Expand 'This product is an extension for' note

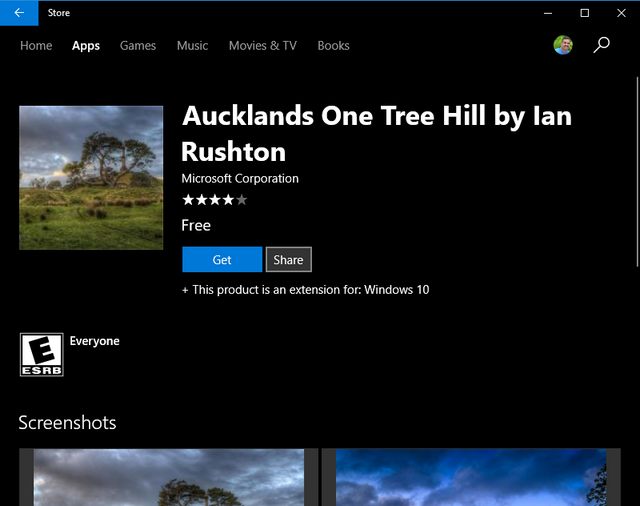click(x=305, y=290)
